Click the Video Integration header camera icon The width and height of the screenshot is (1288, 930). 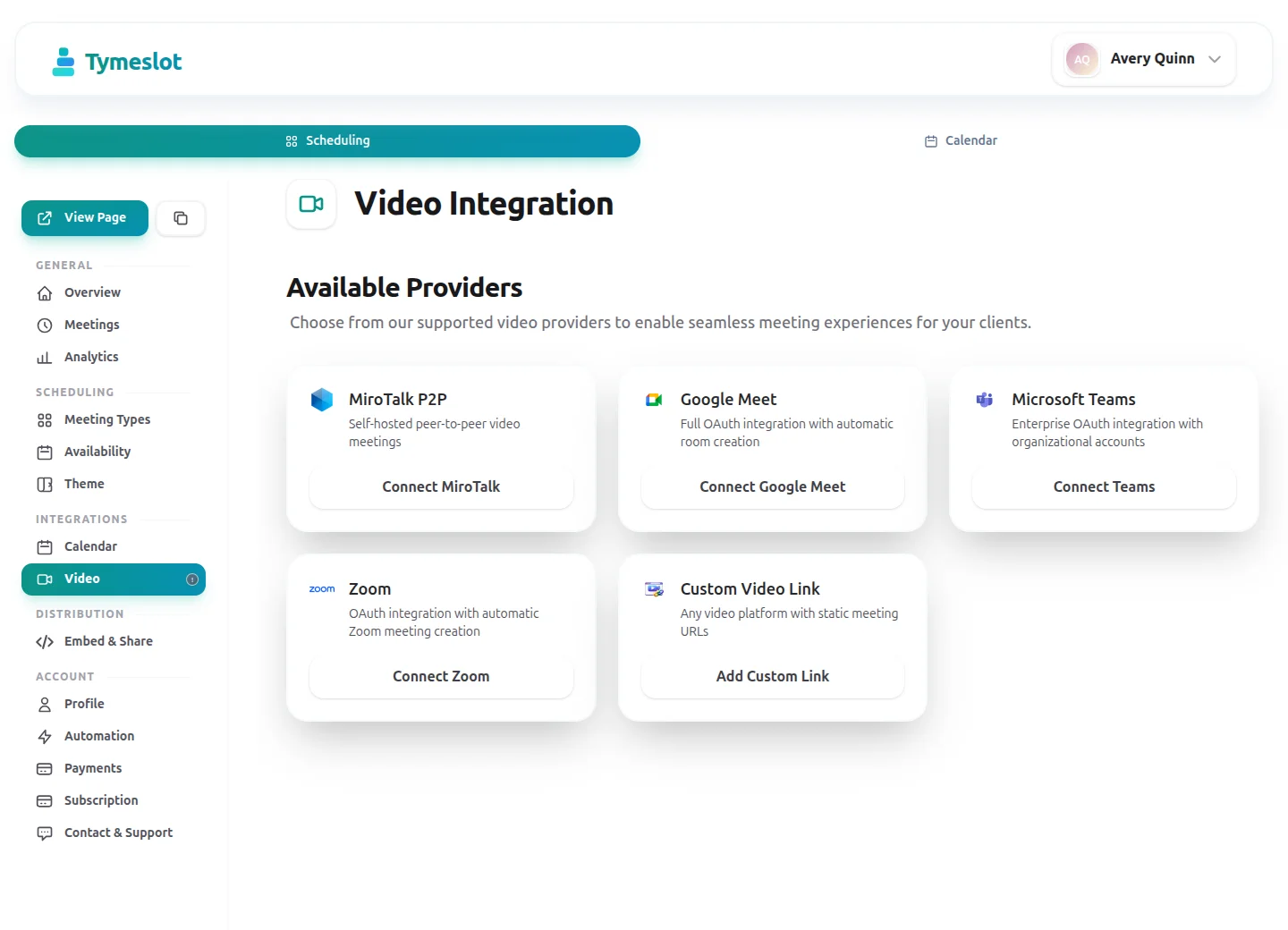point(311,204)
